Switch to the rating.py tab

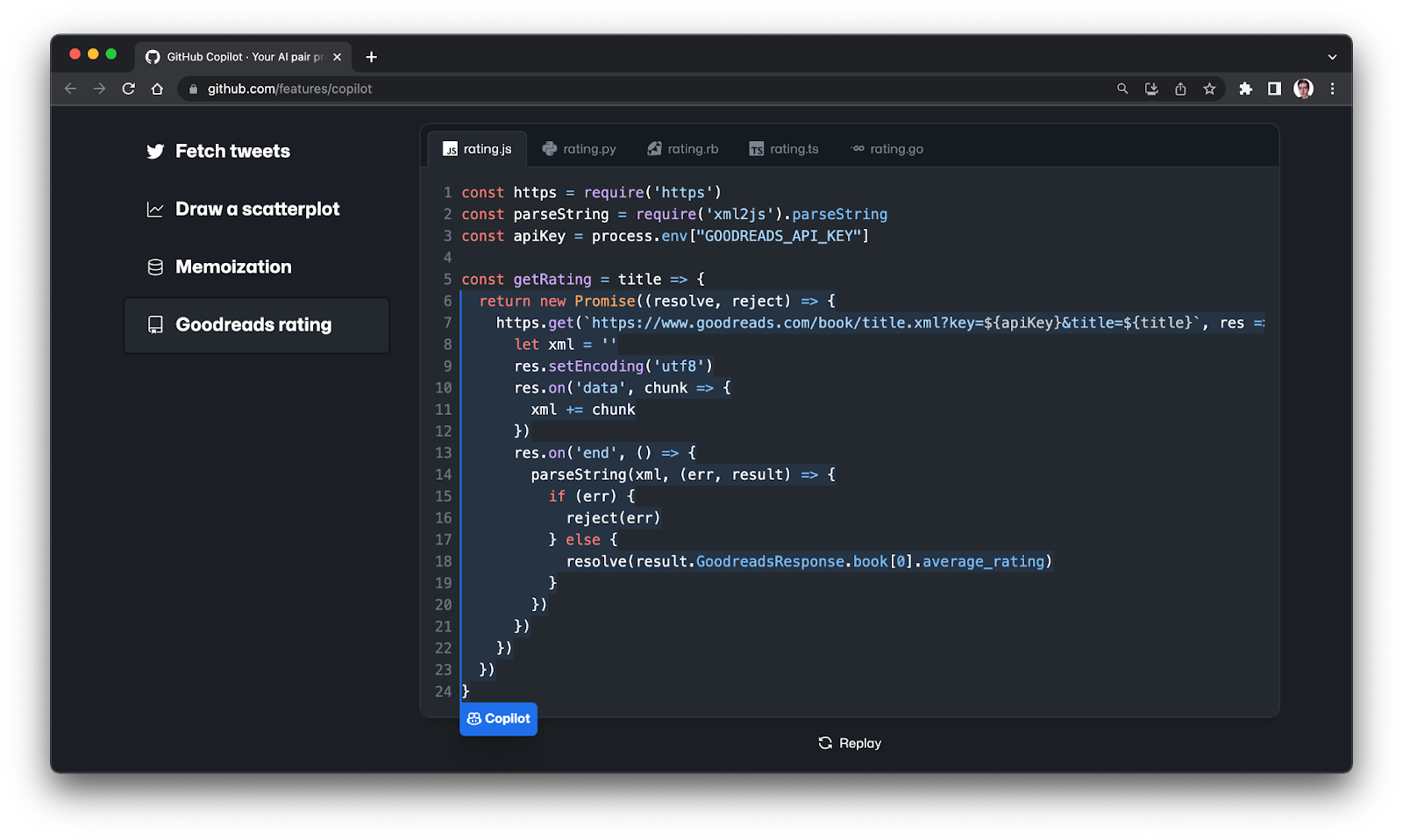click(x=579, y=149)
